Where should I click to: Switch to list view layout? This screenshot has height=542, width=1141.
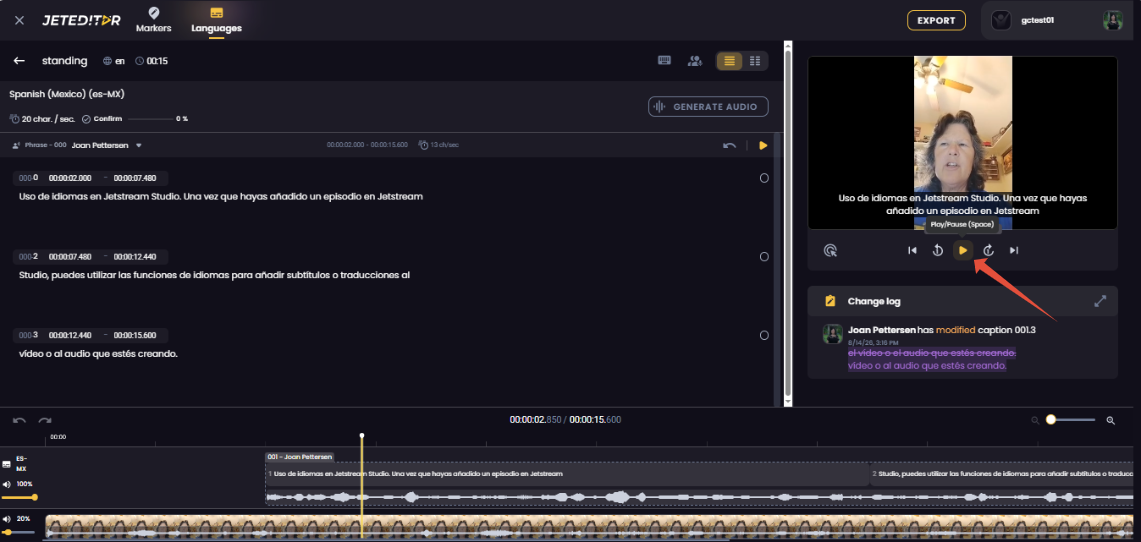[730, 61]
